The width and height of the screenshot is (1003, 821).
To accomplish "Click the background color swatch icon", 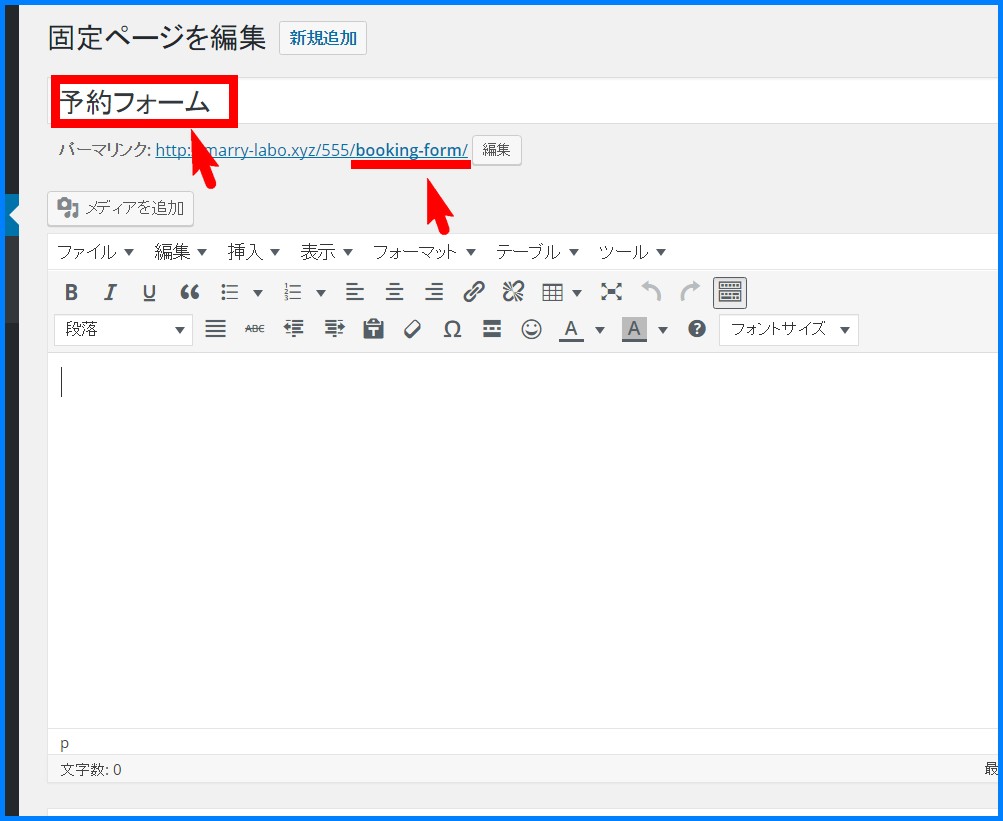I will coord(634,329).
